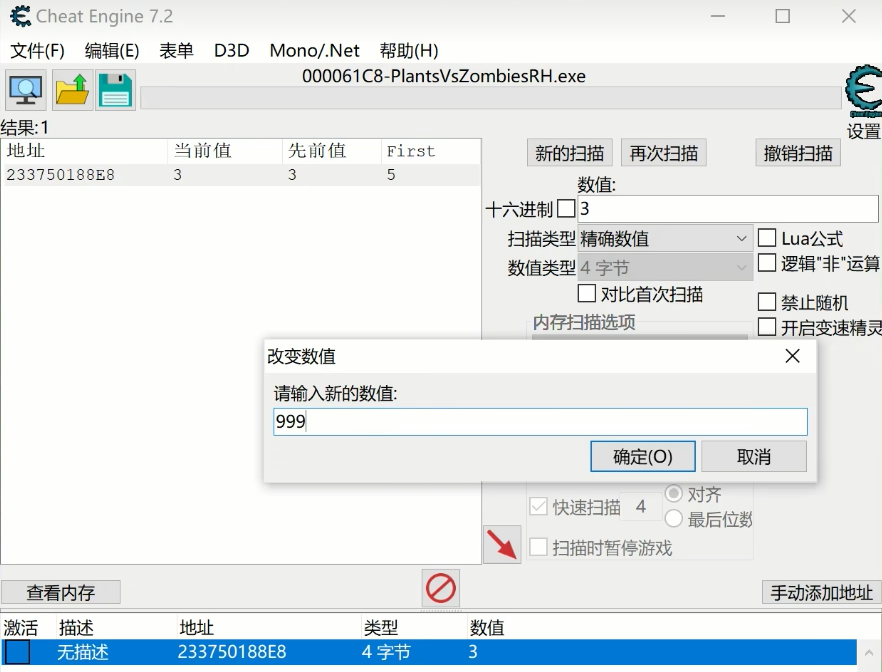882x672 pixels.
Task: Toggle the 十六进制 checkbox
Action: click(x=566, y=209)
